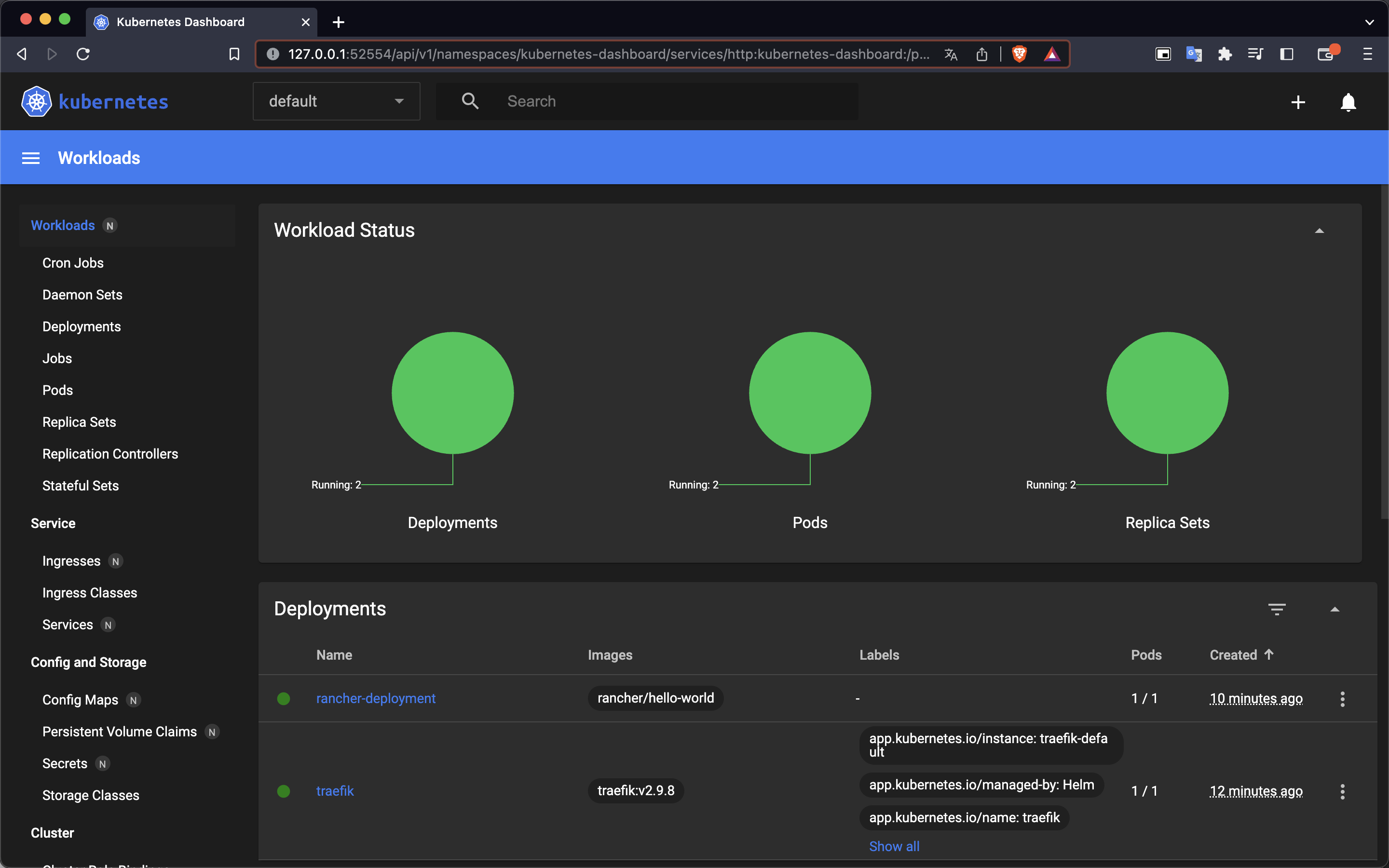Click the search magnifier icon

coord(470,101)
